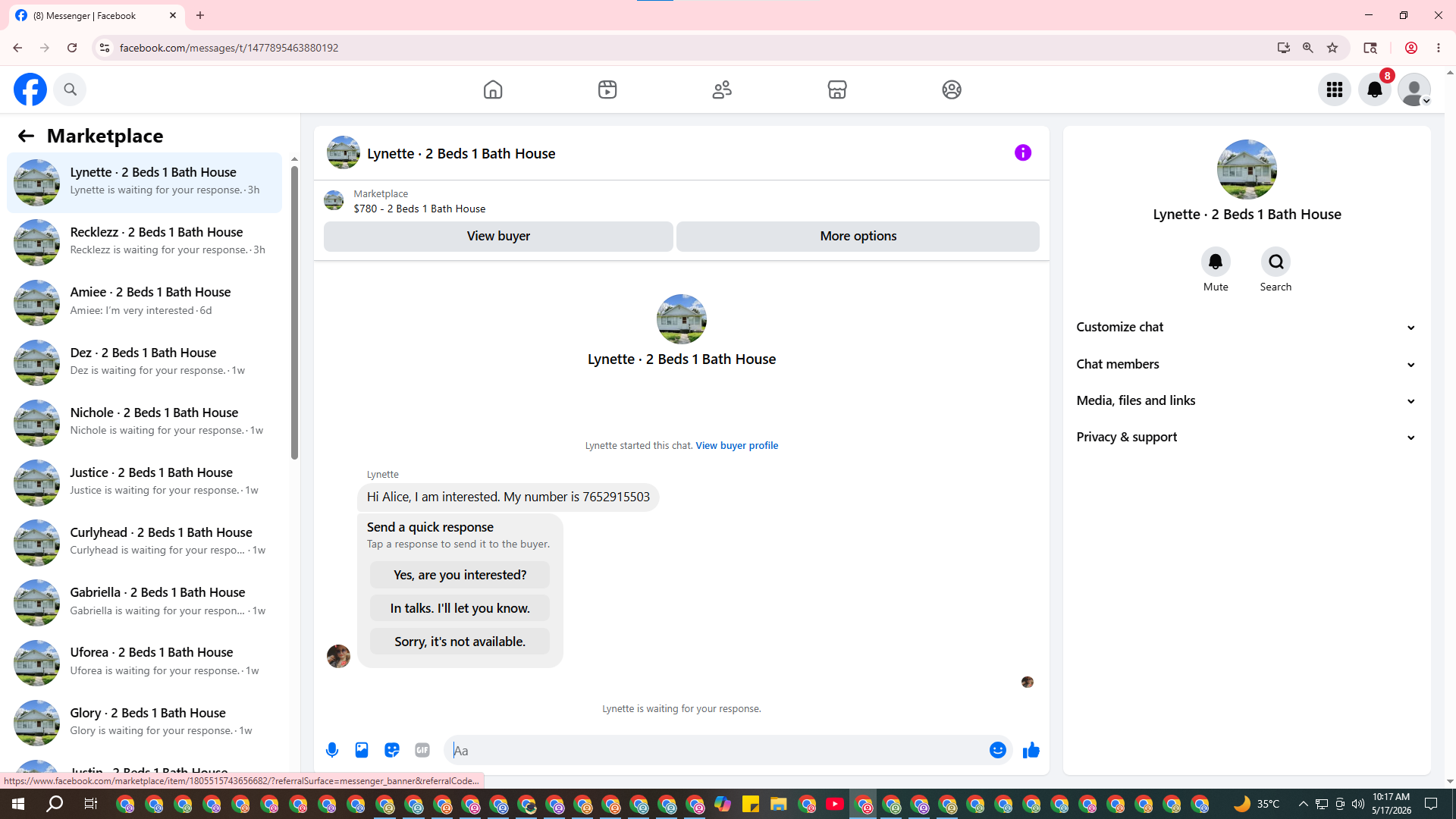
Task: Open Sticky Notes from taskbar
Action: click(751, 804)
